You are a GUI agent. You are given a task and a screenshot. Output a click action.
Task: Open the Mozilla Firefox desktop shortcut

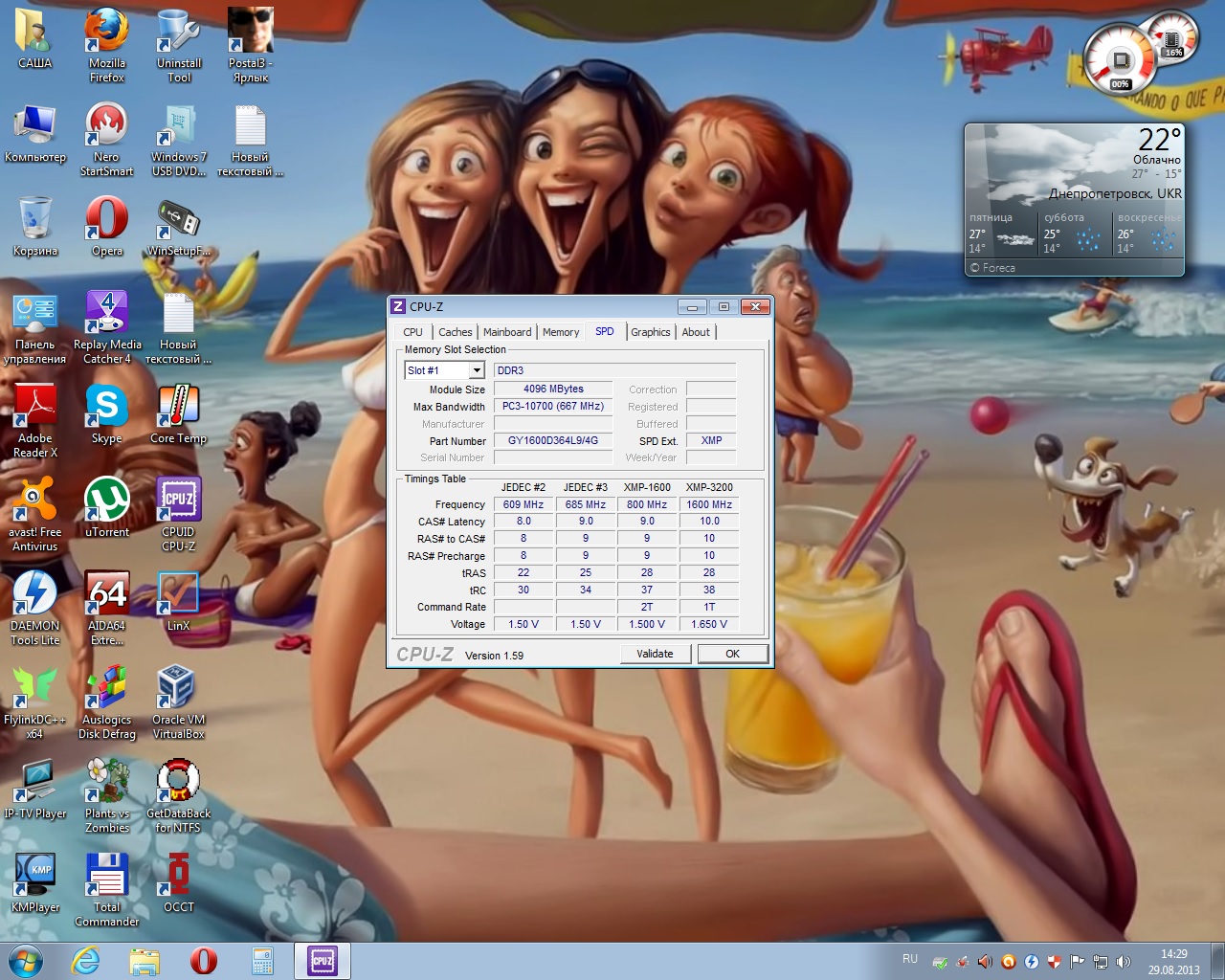tap(107, 44)
